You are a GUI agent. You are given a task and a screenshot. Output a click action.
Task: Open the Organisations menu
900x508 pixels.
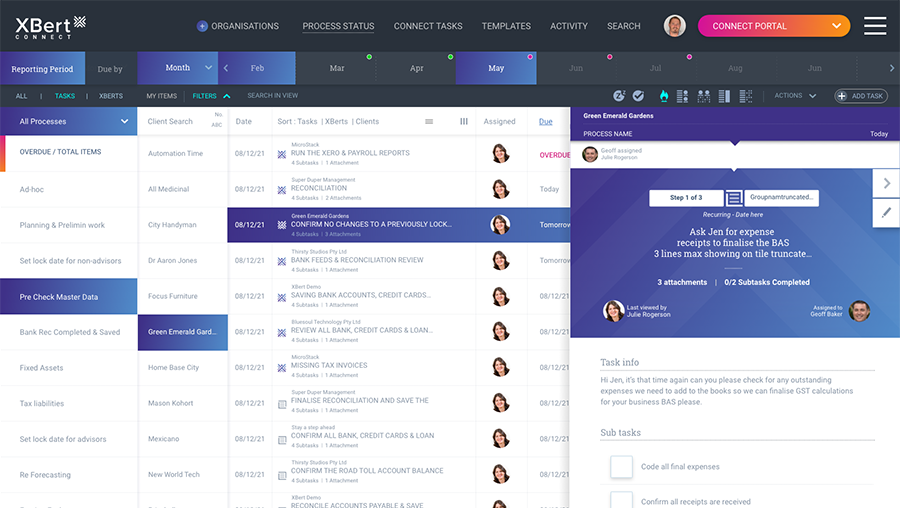245,26
